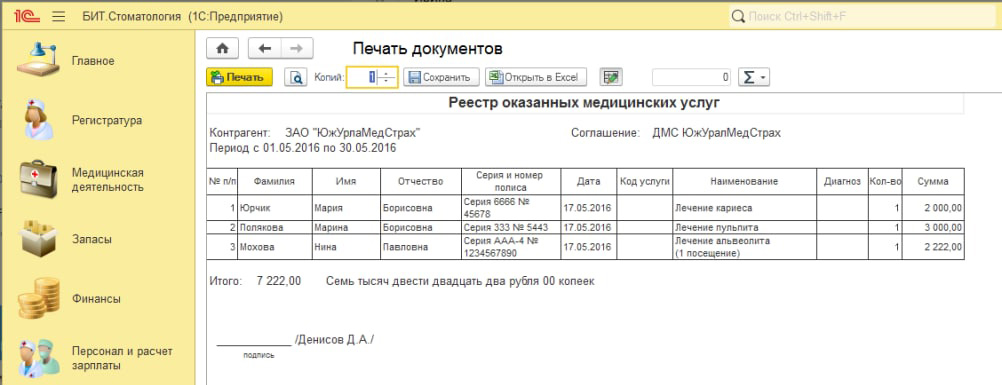The width and height of the screenshot is (1002, 385).
Task: Click sum cell 2 222,00
Action: pos(933,247)
